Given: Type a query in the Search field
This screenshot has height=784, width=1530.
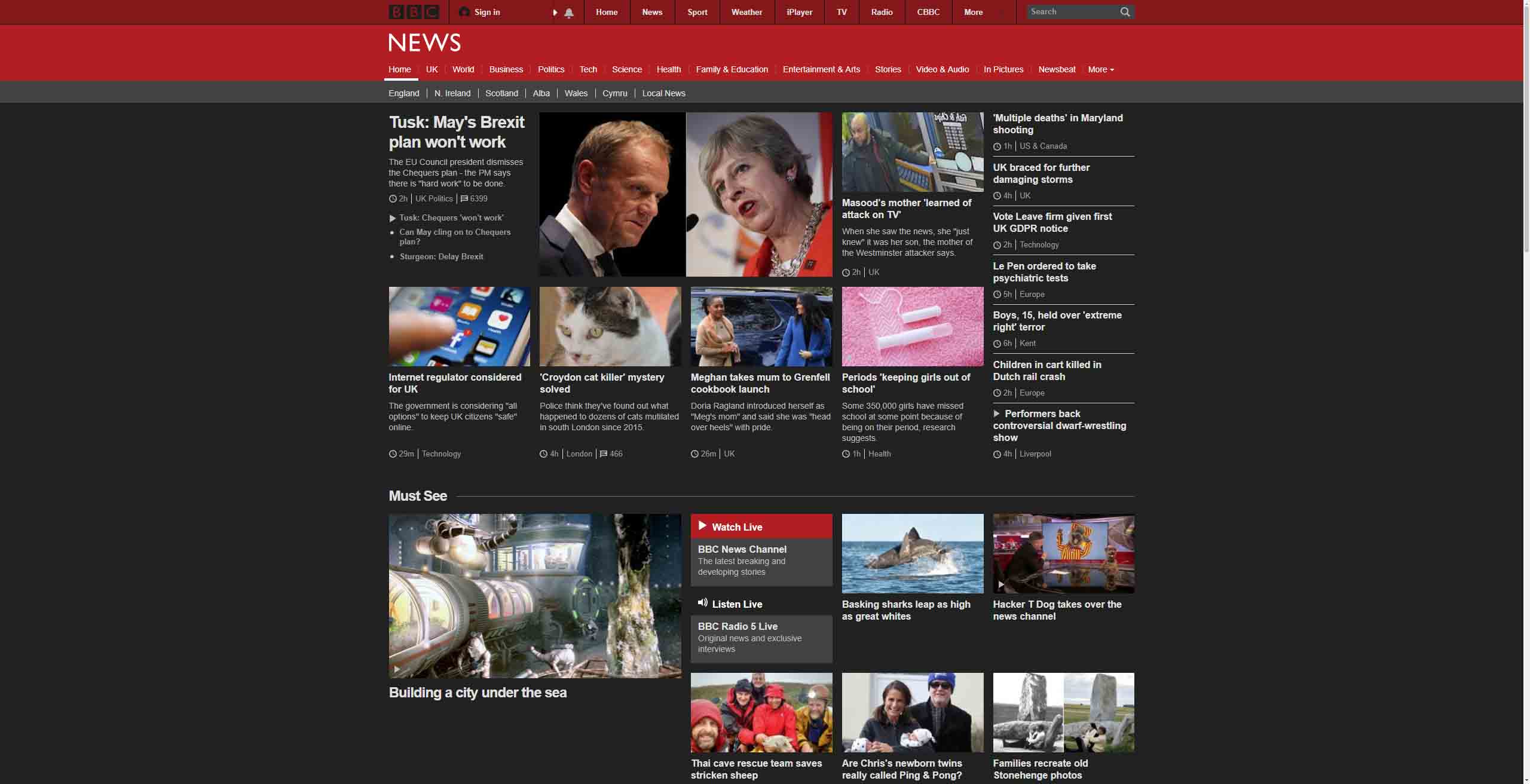Looking at the screenshot, I should [1070, 11].
